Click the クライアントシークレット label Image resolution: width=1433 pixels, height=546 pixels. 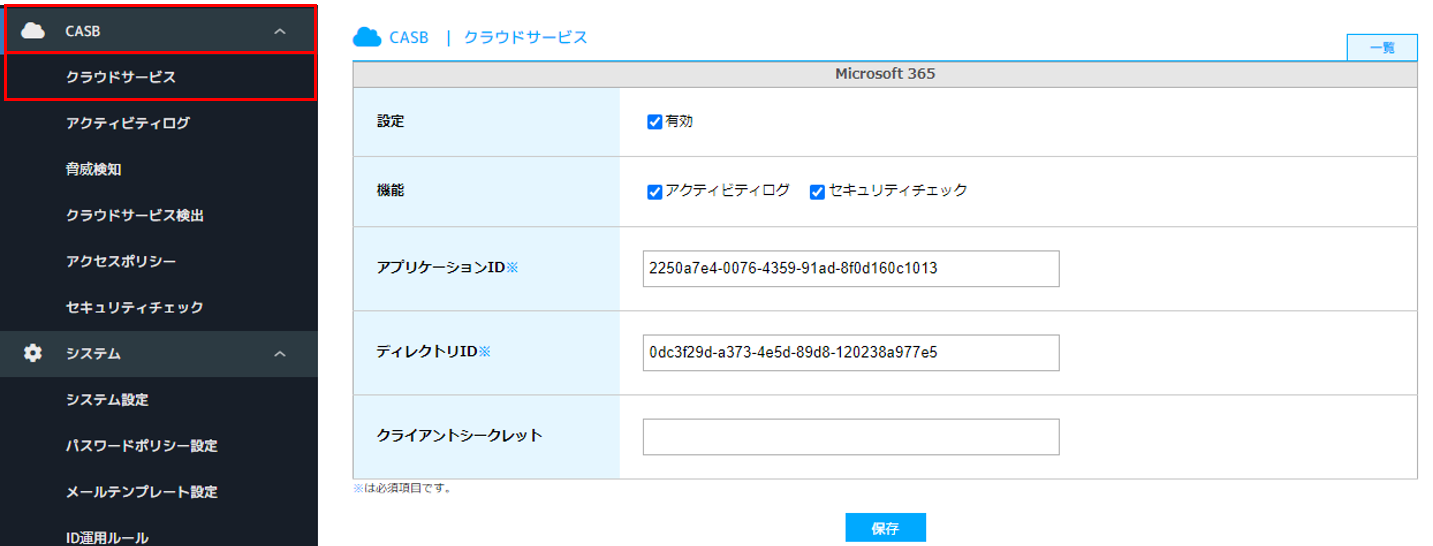pyautogui.click(x=460, y=435)
